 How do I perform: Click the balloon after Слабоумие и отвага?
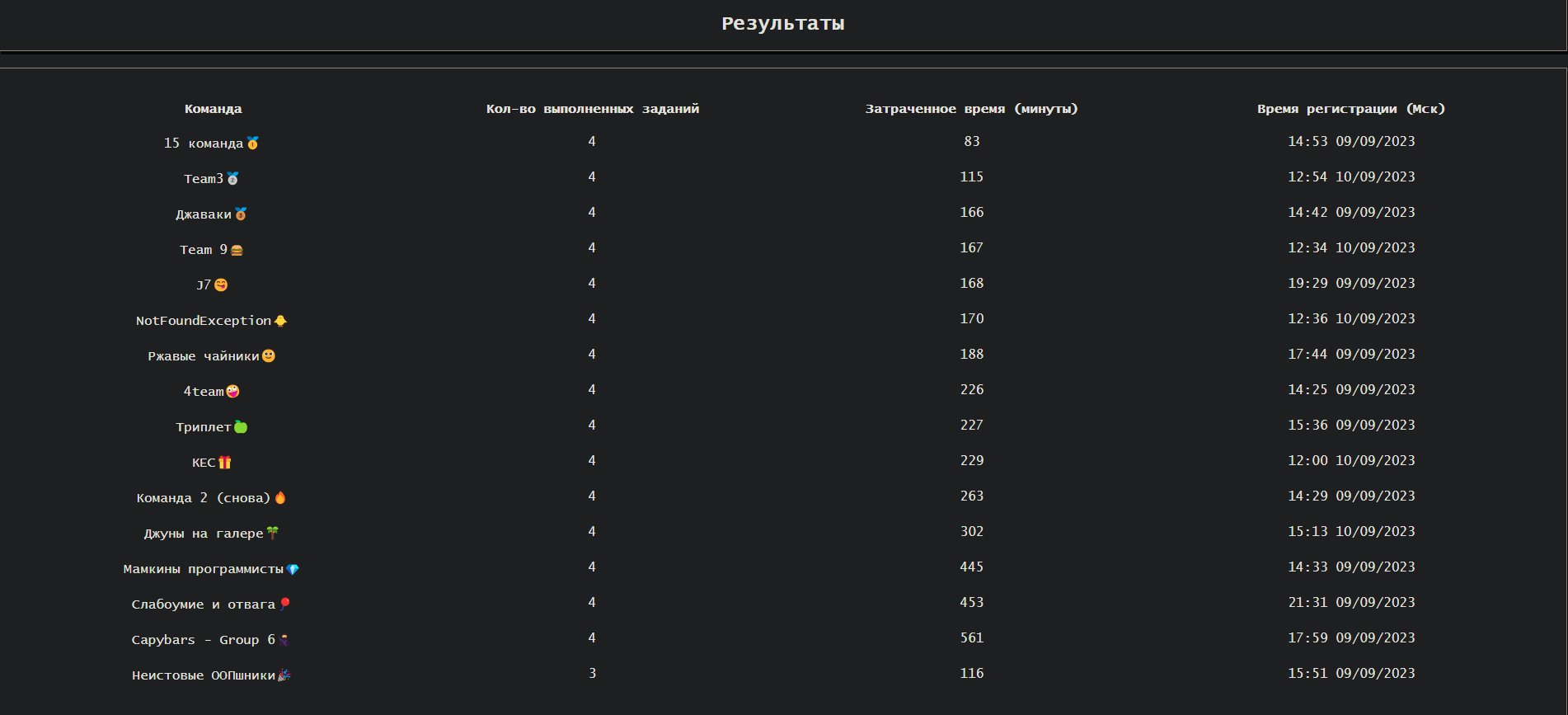pos(285,604)
